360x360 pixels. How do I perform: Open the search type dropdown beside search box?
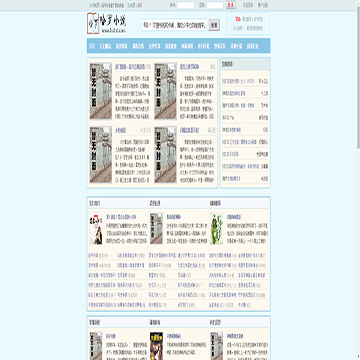coord(147,25)
